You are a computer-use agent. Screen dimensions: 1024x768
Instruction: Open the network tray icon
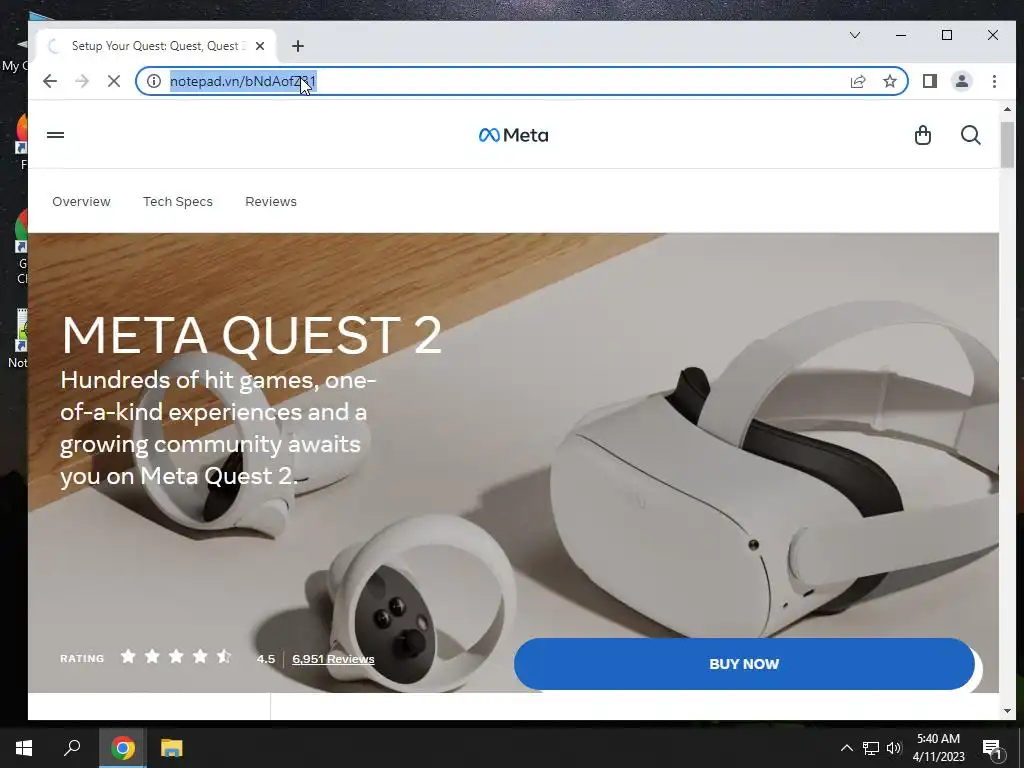(x=871, y=748)
